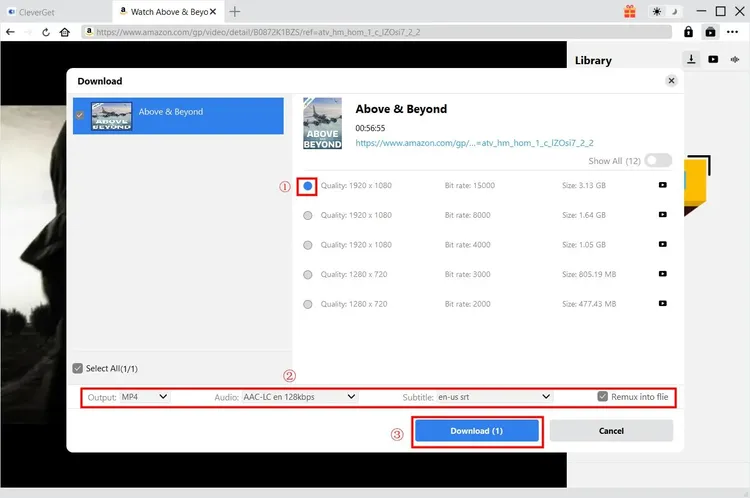750x498 pixels.
Task: Open a new browser tab with plus
Action: tap(235, 12)
